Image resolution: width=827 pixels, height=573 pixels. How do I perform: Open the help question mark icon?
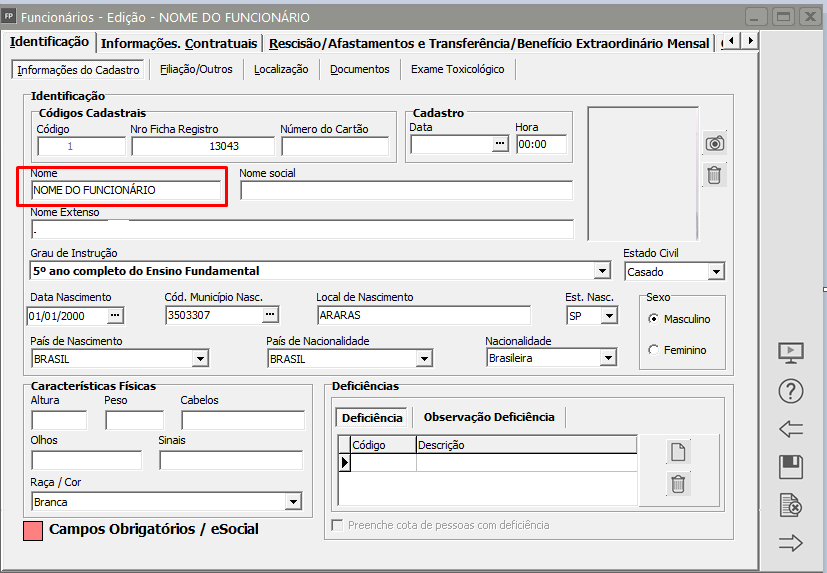pos(791,392)
